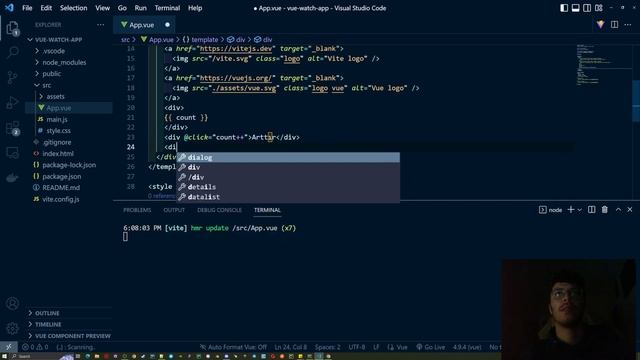Choose datalist from autocomplete suggestions
The image size is (640, 360).
[x=288, y=197]
